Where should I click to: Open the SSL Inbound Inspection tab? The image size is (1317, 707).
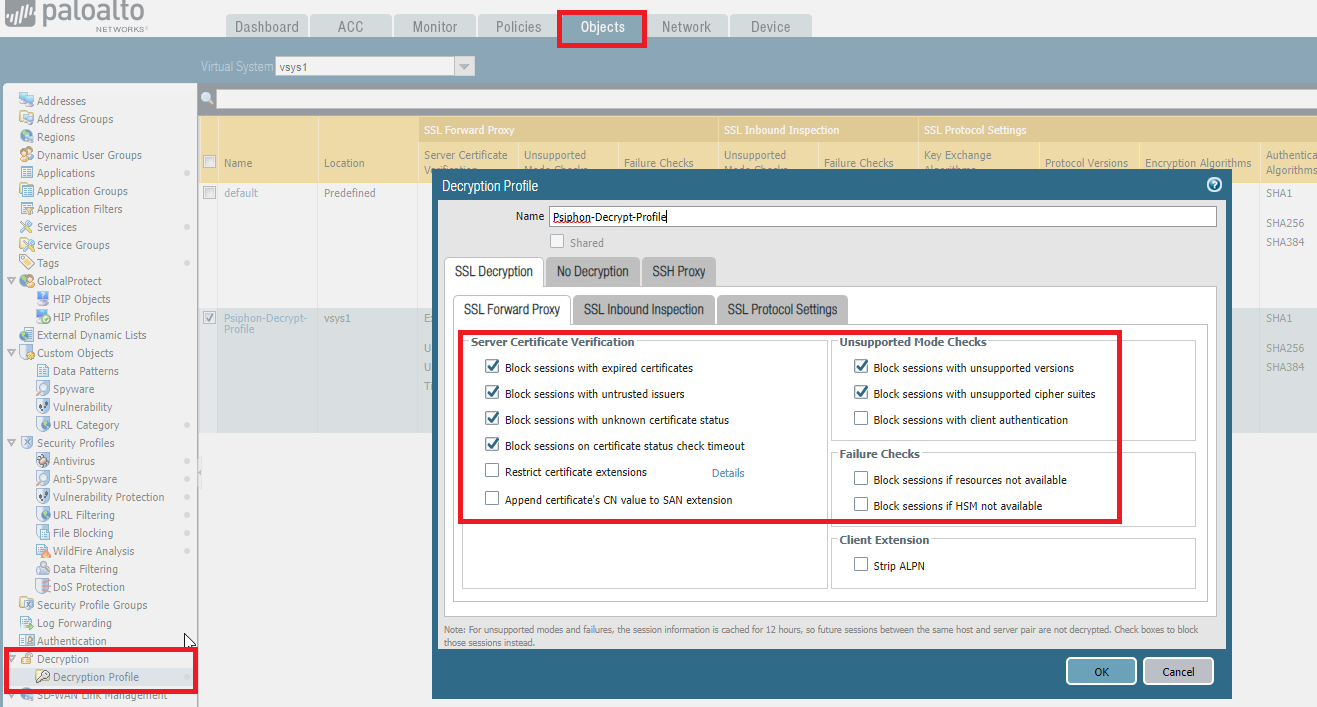click(x=643, y=309)
